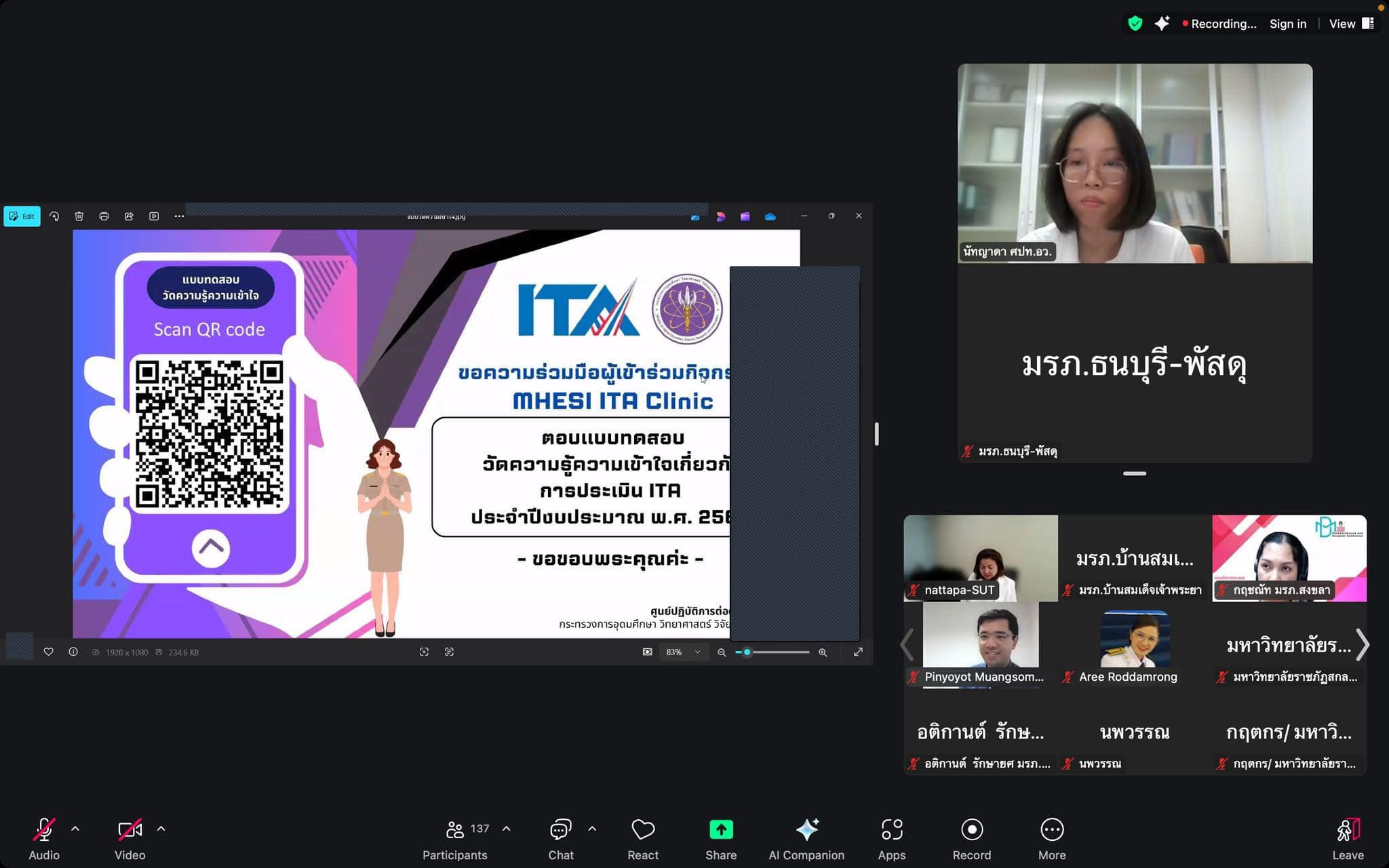Select nattapa-SUT video thumbnail

(x=981, y=558)
